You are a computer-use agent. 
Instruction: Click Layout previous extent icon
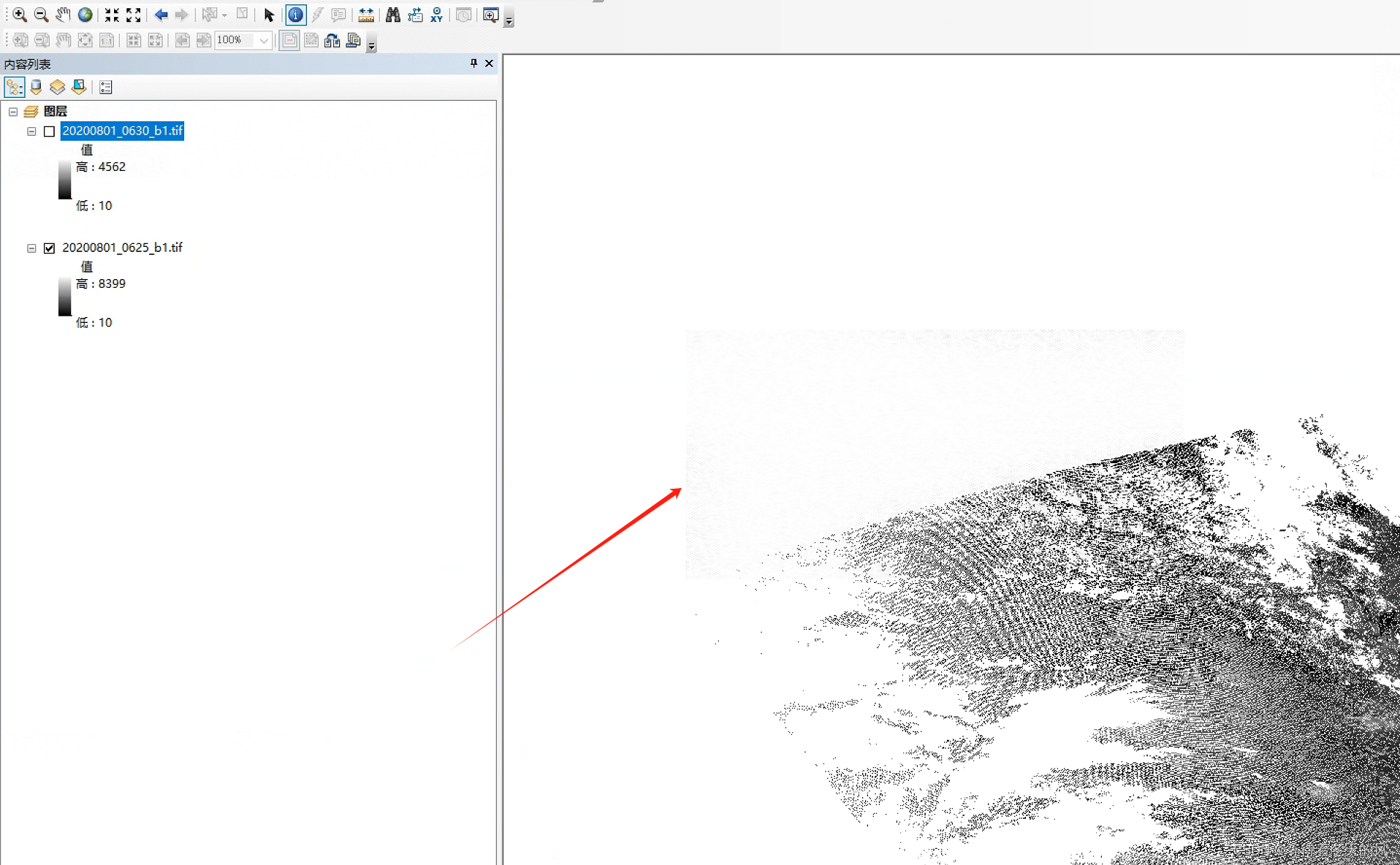tap(183, 40)
